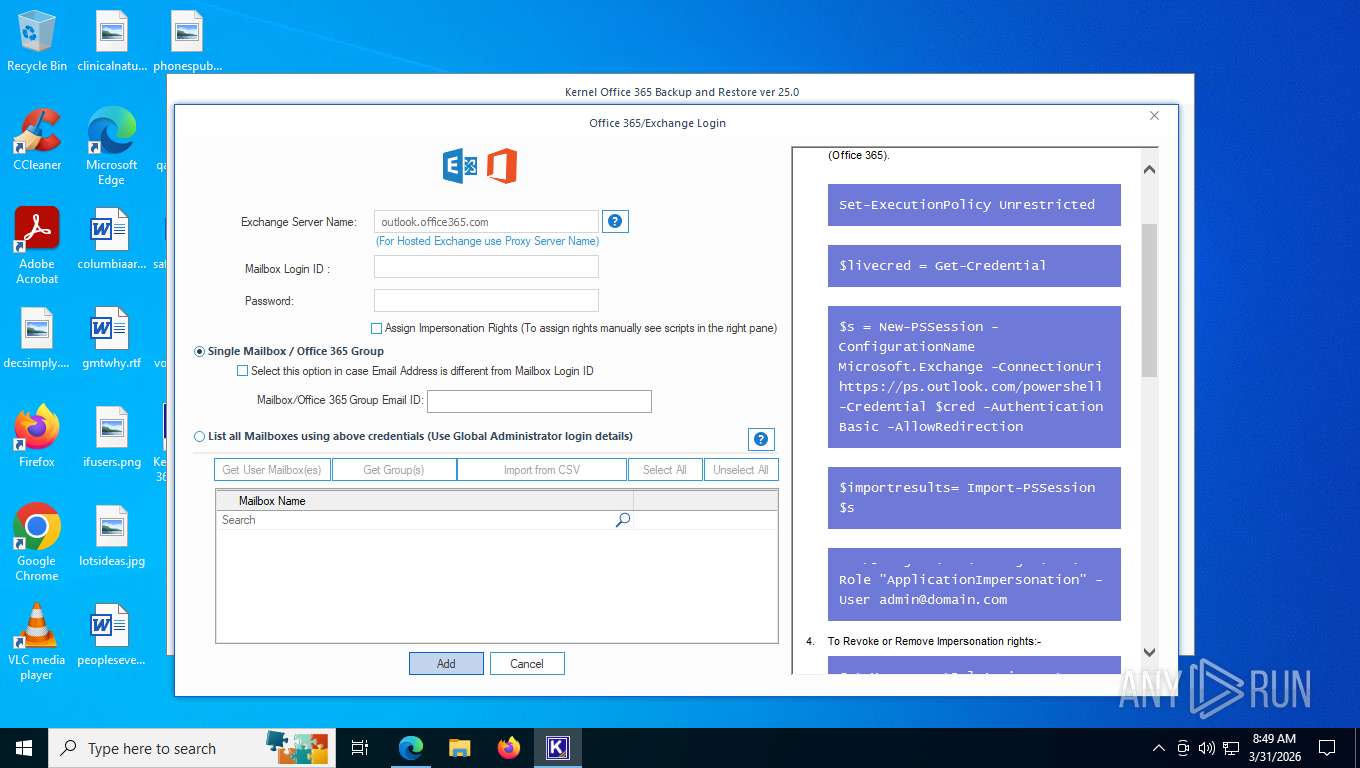Select ifusers.png file on desktop
The width and height of the screenshot is (1360, 768).
111,437
